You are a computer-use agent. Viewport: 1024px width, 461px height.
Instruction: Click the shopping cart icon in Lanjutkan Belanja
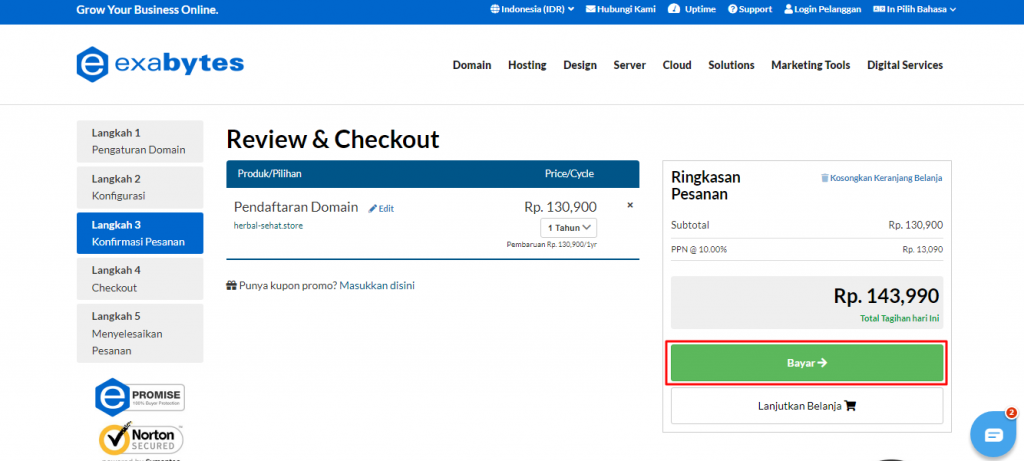(850, 405)
